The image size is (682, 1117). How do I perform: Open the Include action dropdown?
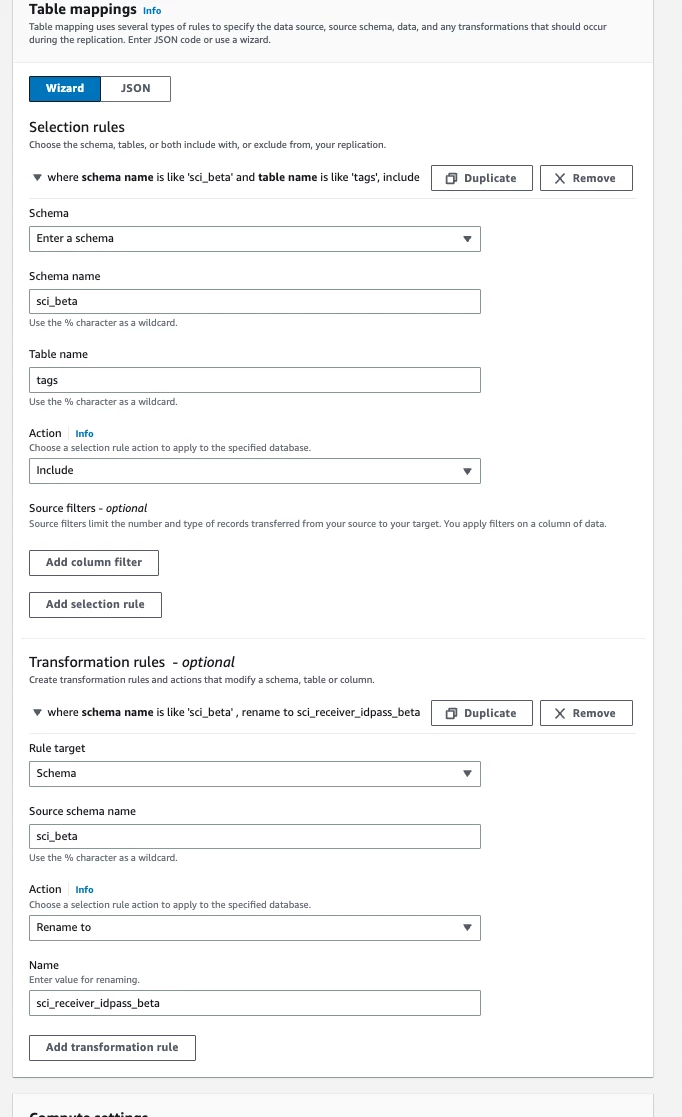pyautogui.click(x=254, y=471)
